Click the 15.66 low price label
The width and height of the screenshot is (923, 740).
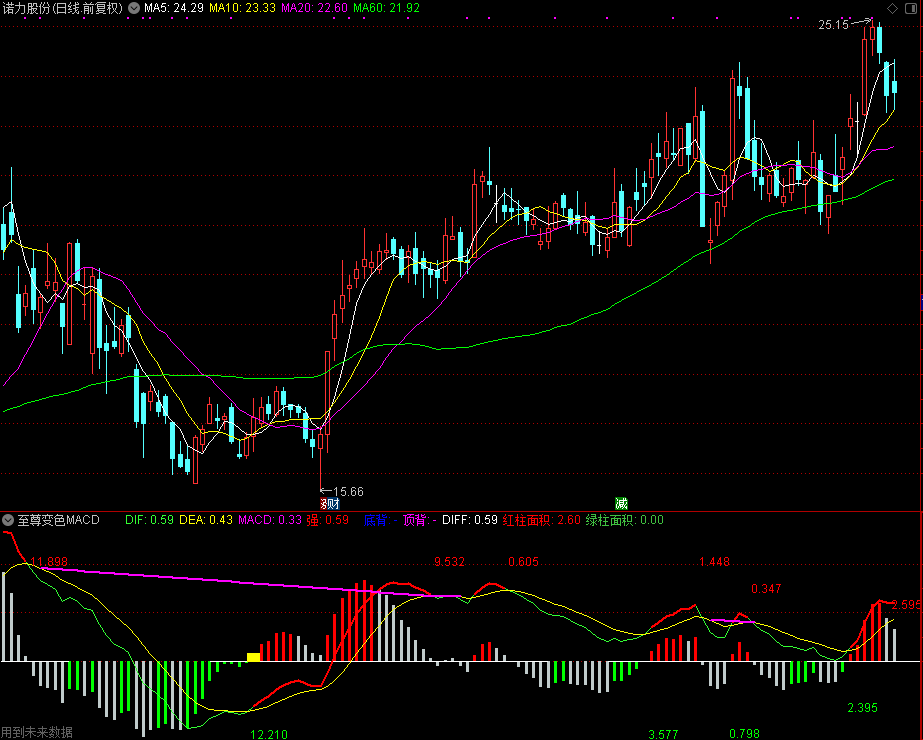click(348, 492)
